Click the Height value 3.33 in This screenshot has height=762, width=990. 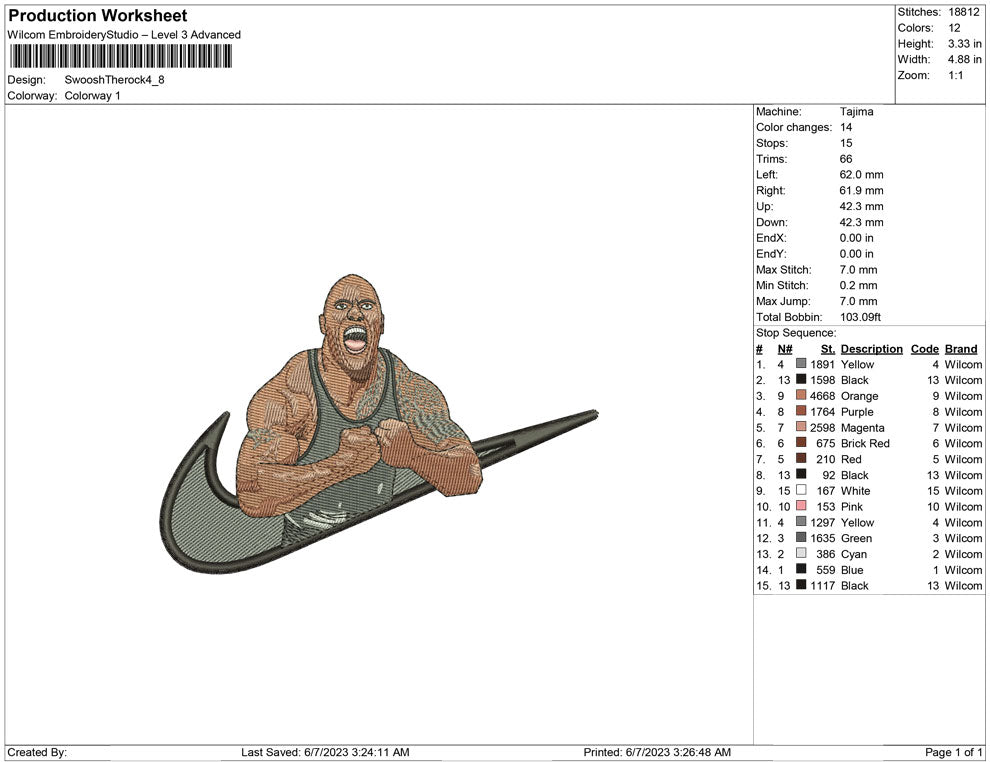tap(964, 44)
